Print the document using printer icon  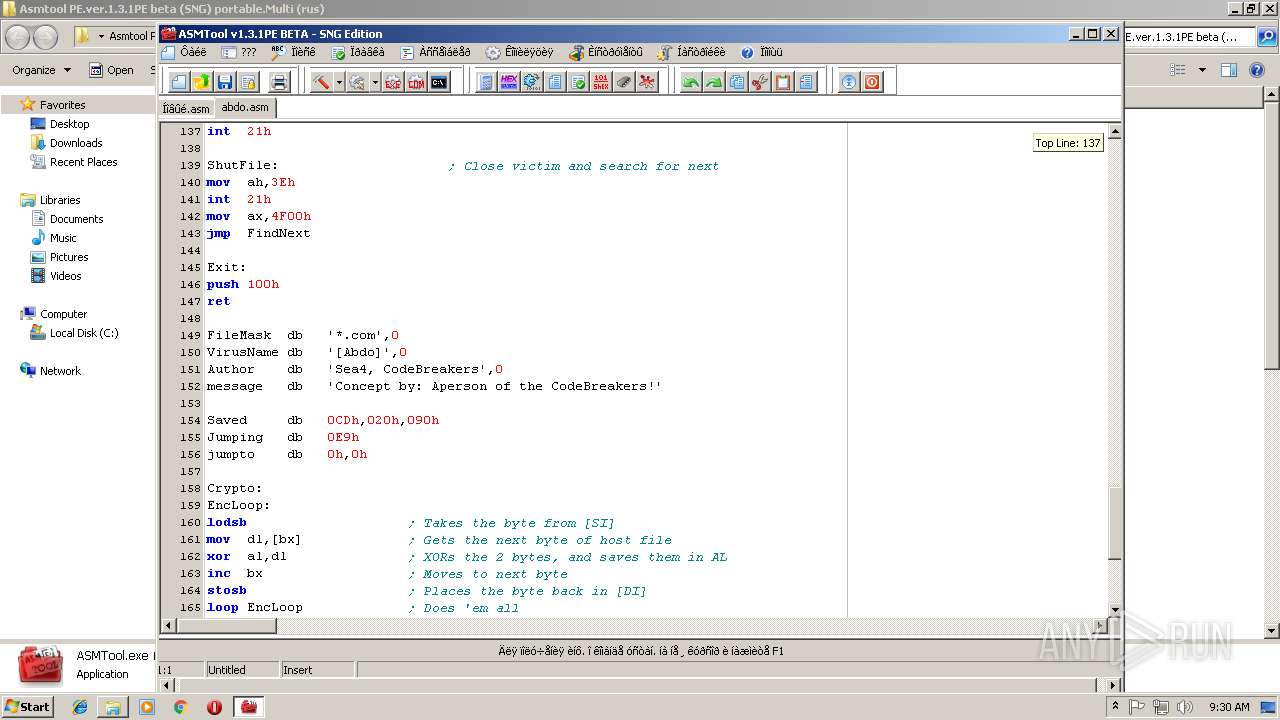[x=279, y=82]
